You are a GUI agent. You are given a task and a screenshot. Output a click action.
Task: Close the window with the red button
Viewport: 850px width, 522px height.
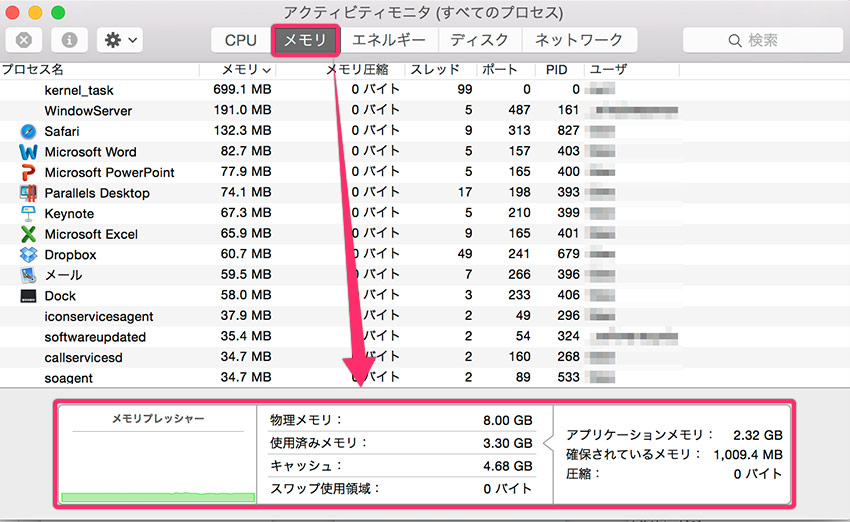click(12, 12)
